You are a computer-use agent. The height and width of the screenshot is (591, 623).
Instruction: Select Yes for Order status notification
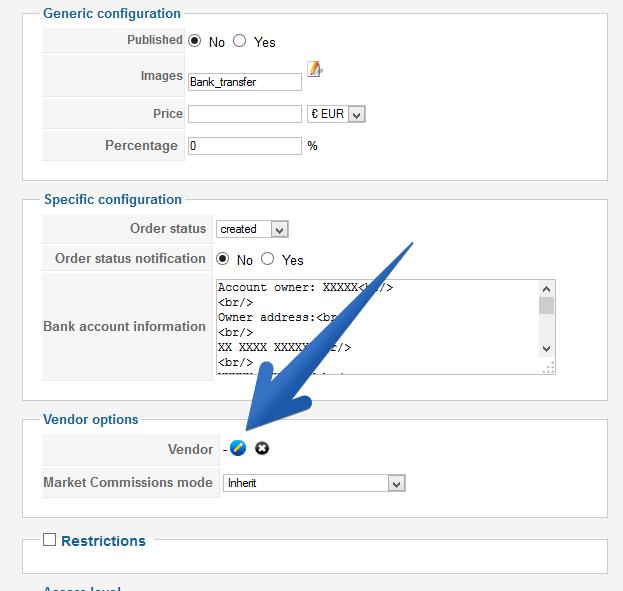[268, 259]
